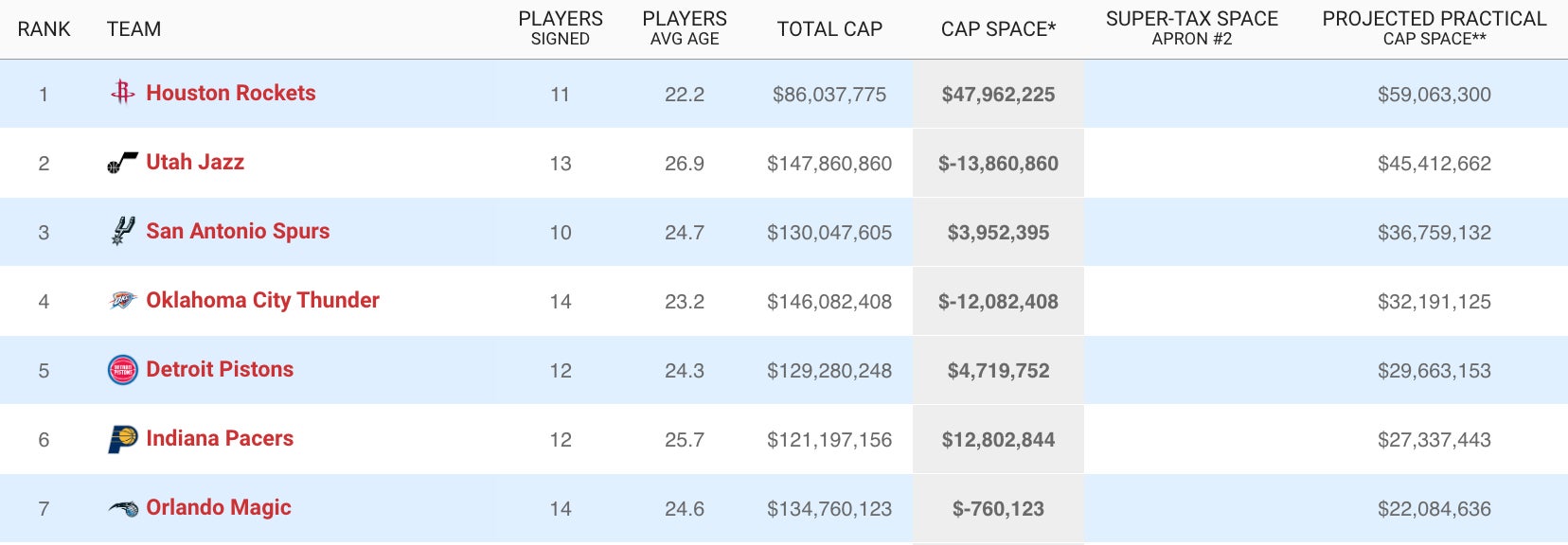Sort by Players Avg Age header

pos(684,28)
